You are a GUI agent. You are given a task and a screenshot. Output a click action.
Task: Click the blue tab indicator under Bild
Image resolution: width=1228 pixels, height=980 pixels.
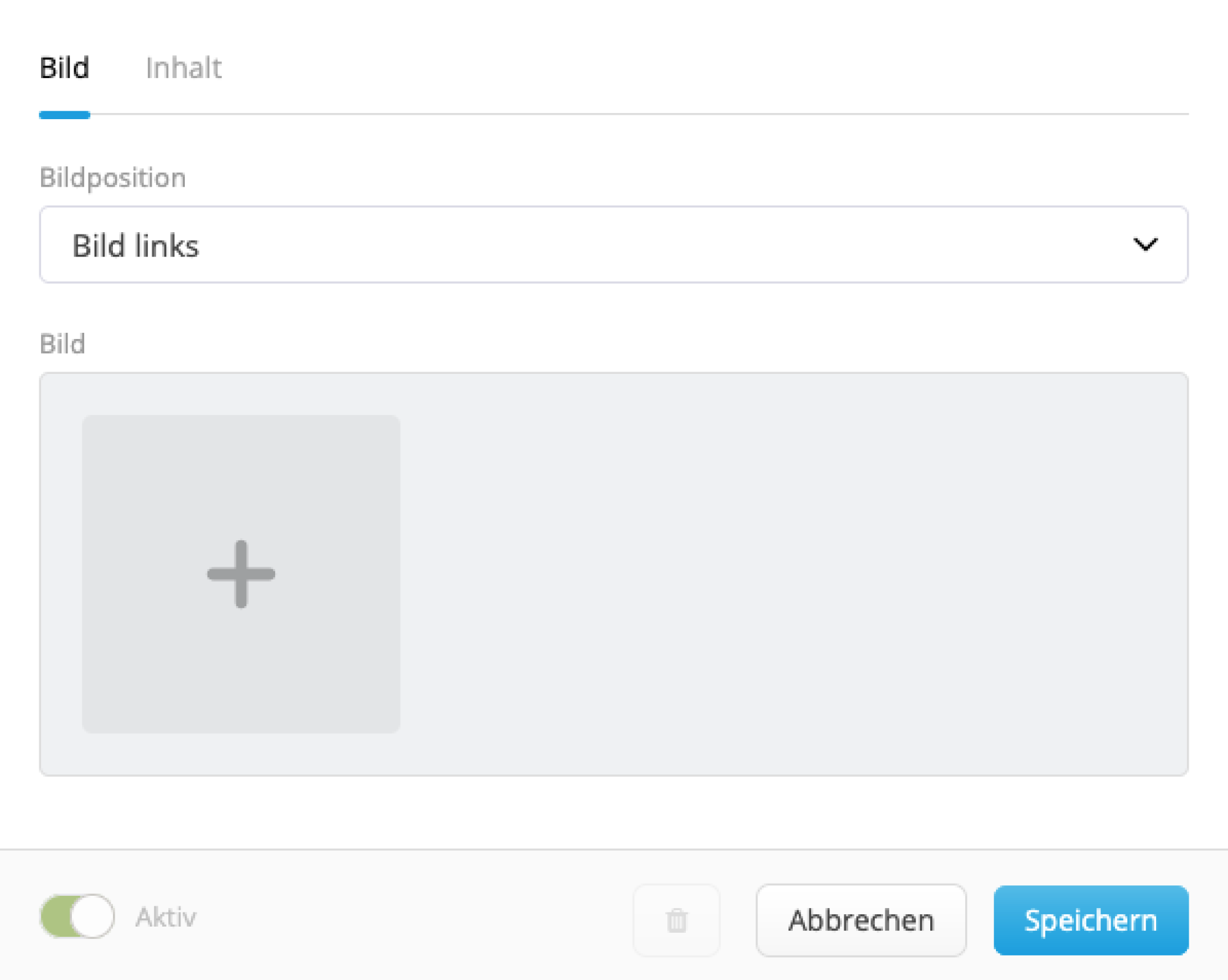(x=64, y=114)
